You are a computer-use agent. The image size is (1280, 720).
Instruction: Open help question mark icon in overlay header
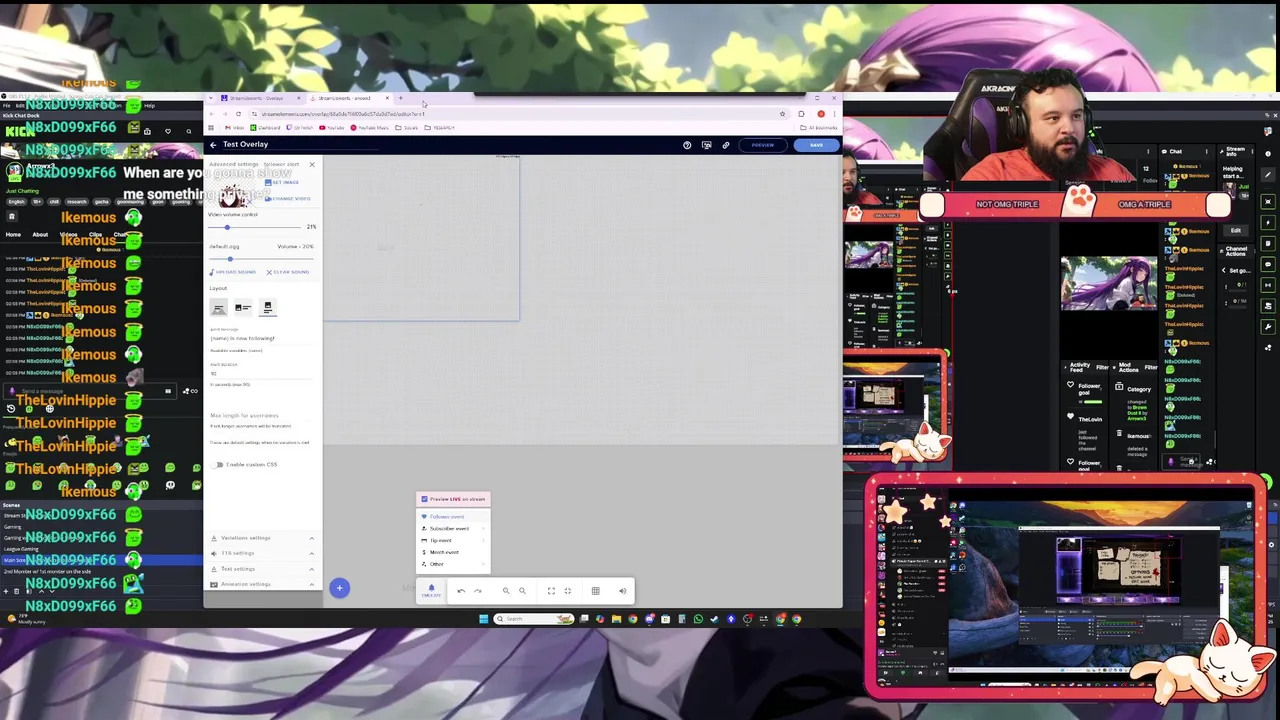(687, 145)
